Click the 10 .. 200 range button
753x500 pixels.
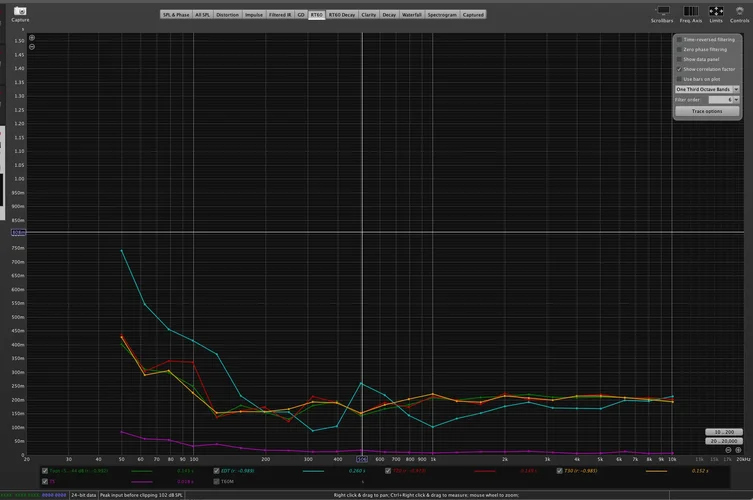coord(723,431)
